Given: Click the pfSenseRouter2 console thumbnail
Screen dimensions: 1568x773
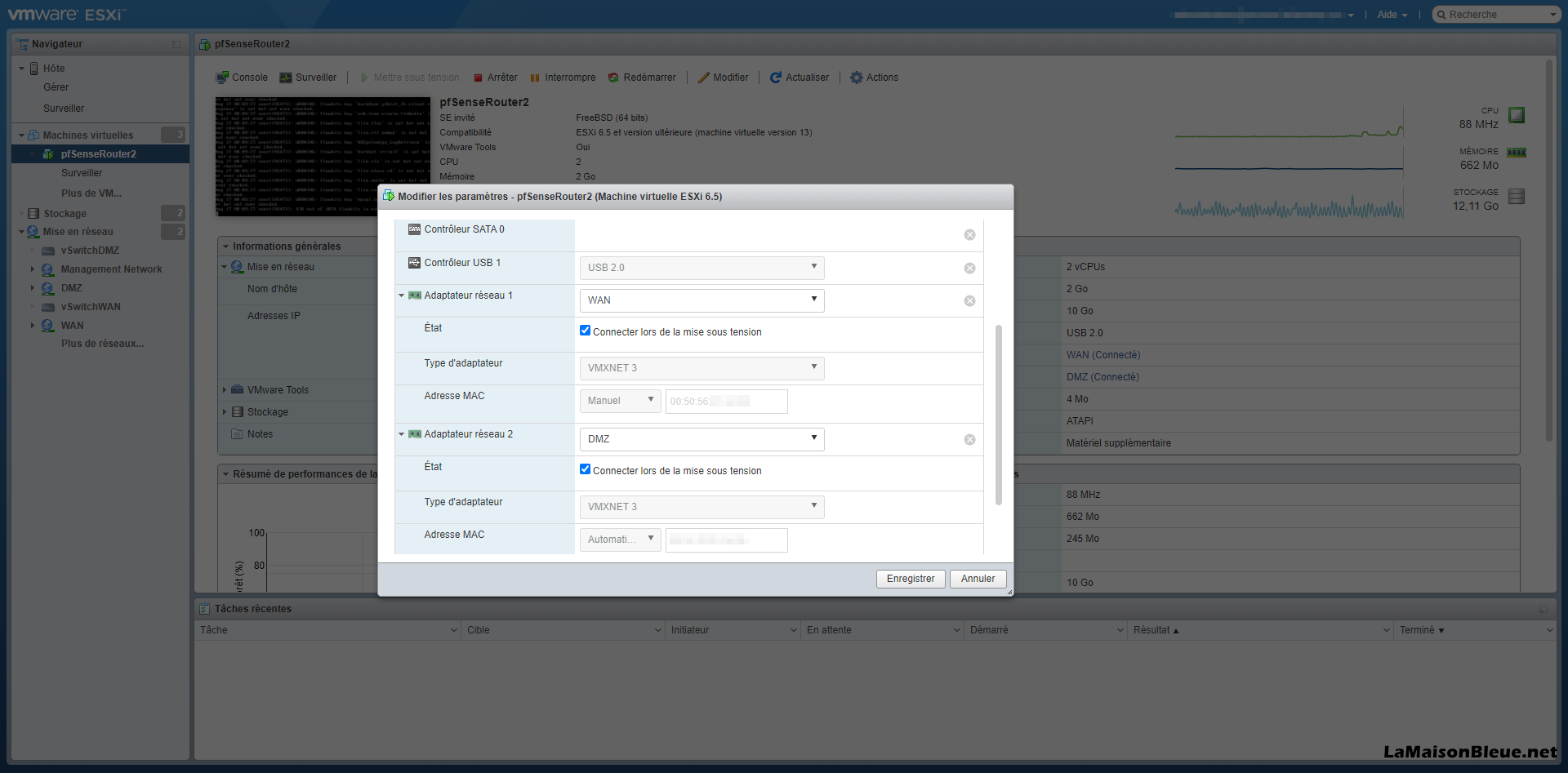Looking at the screenshot, I should pyautogui.click(x=323, y=157).
